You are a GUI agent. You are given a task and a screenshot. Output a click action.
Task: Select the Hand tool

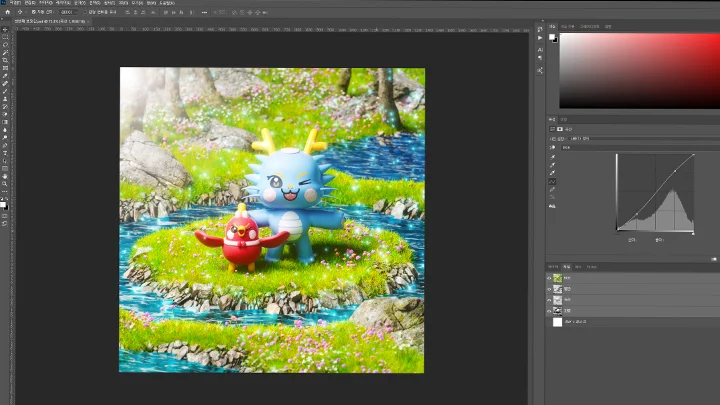click(x=5, y=176)
